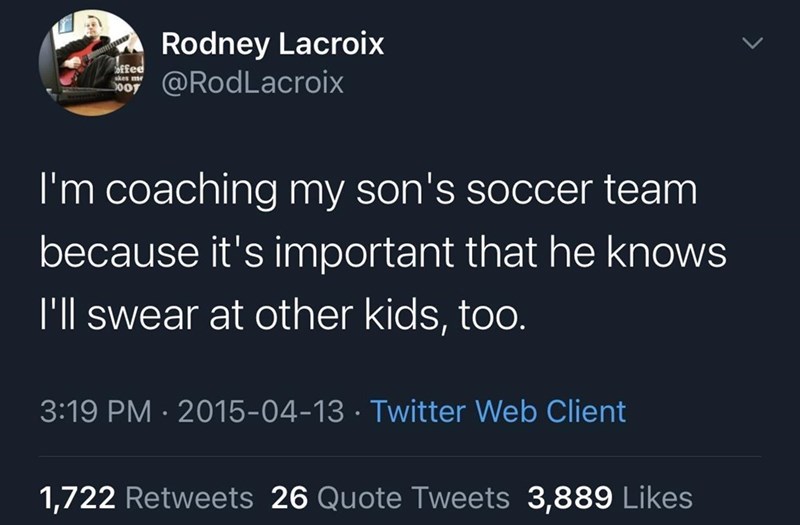
Task: Visit the @RodLacroix handle link
Action: [x=252, y=82]
